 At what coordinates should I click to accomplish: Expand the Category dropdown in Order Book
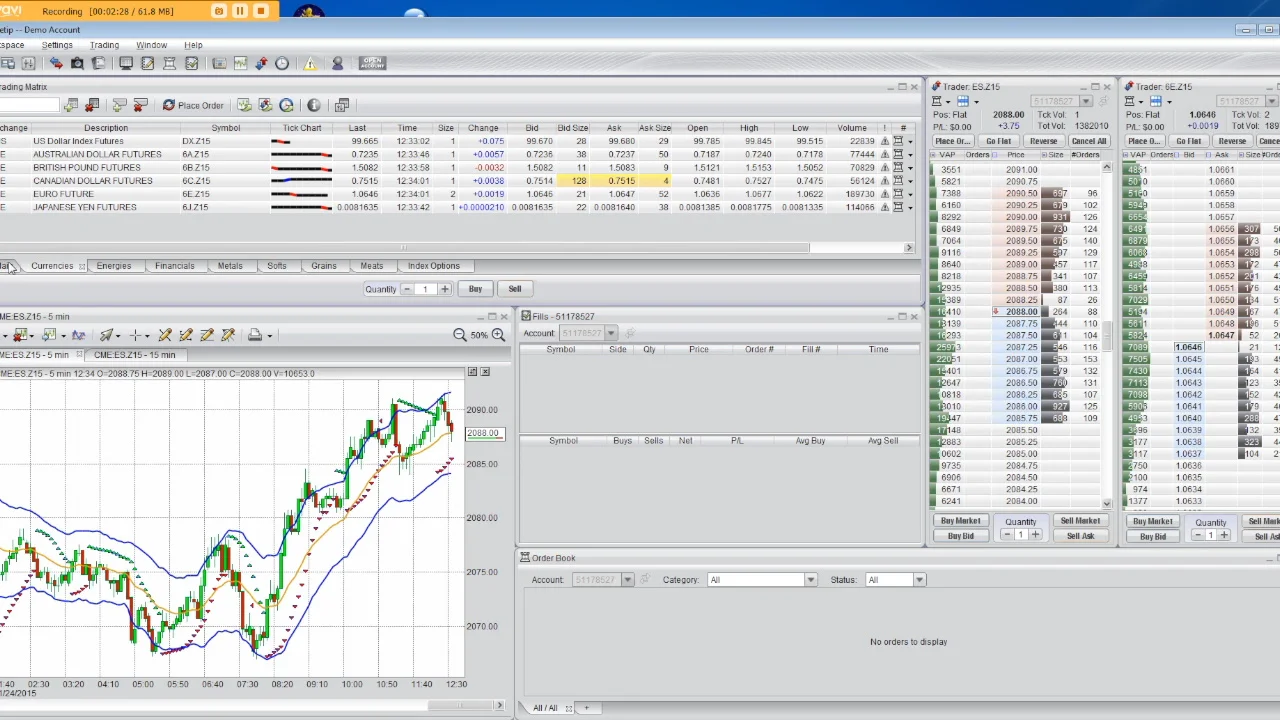(810, 580)
